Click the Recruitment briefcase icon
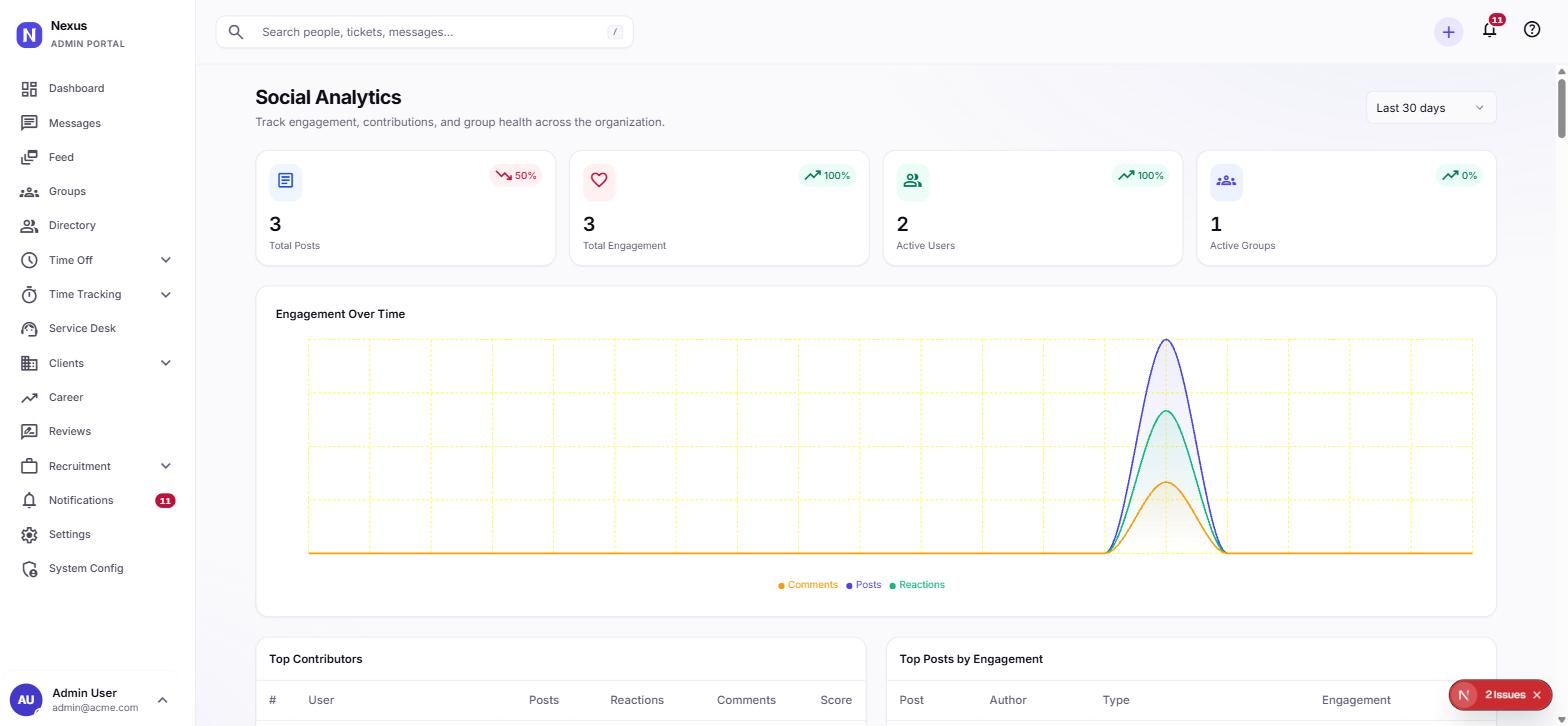This screenshot has width=1568, height=726. click(29, 466)
